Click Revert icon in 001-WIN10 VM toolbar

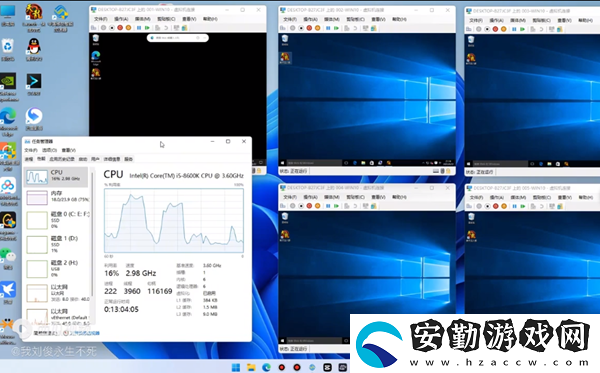(166, 28)
